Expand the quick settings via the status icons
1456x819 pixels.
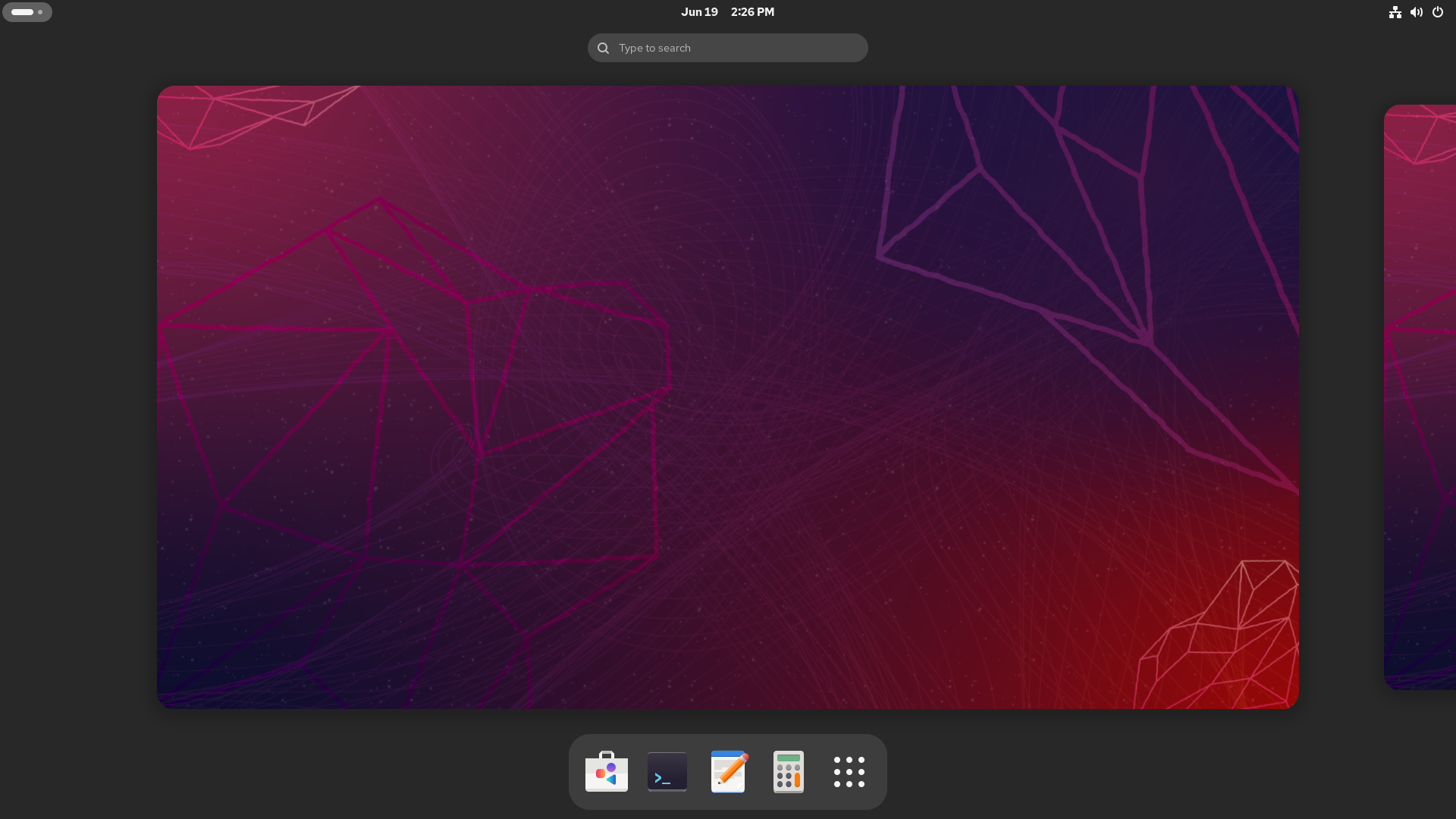coord(1417,12)
